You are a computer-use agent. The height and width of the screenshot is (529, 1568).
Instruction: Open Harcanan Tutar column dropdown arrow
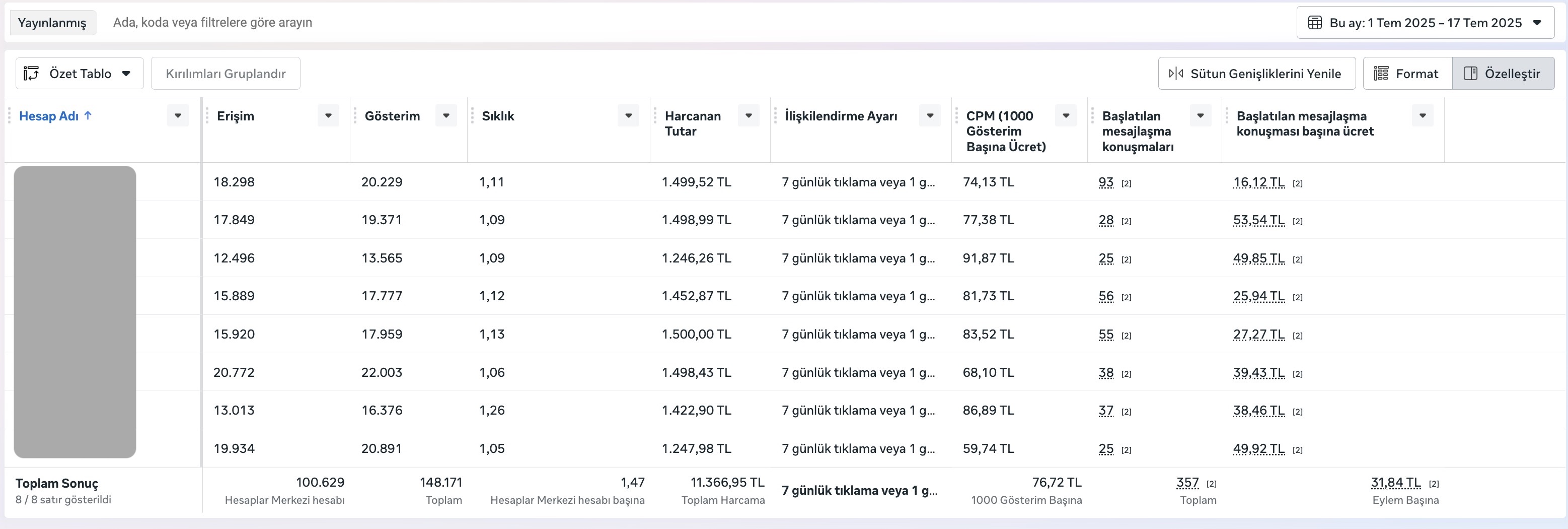[749, 115]
